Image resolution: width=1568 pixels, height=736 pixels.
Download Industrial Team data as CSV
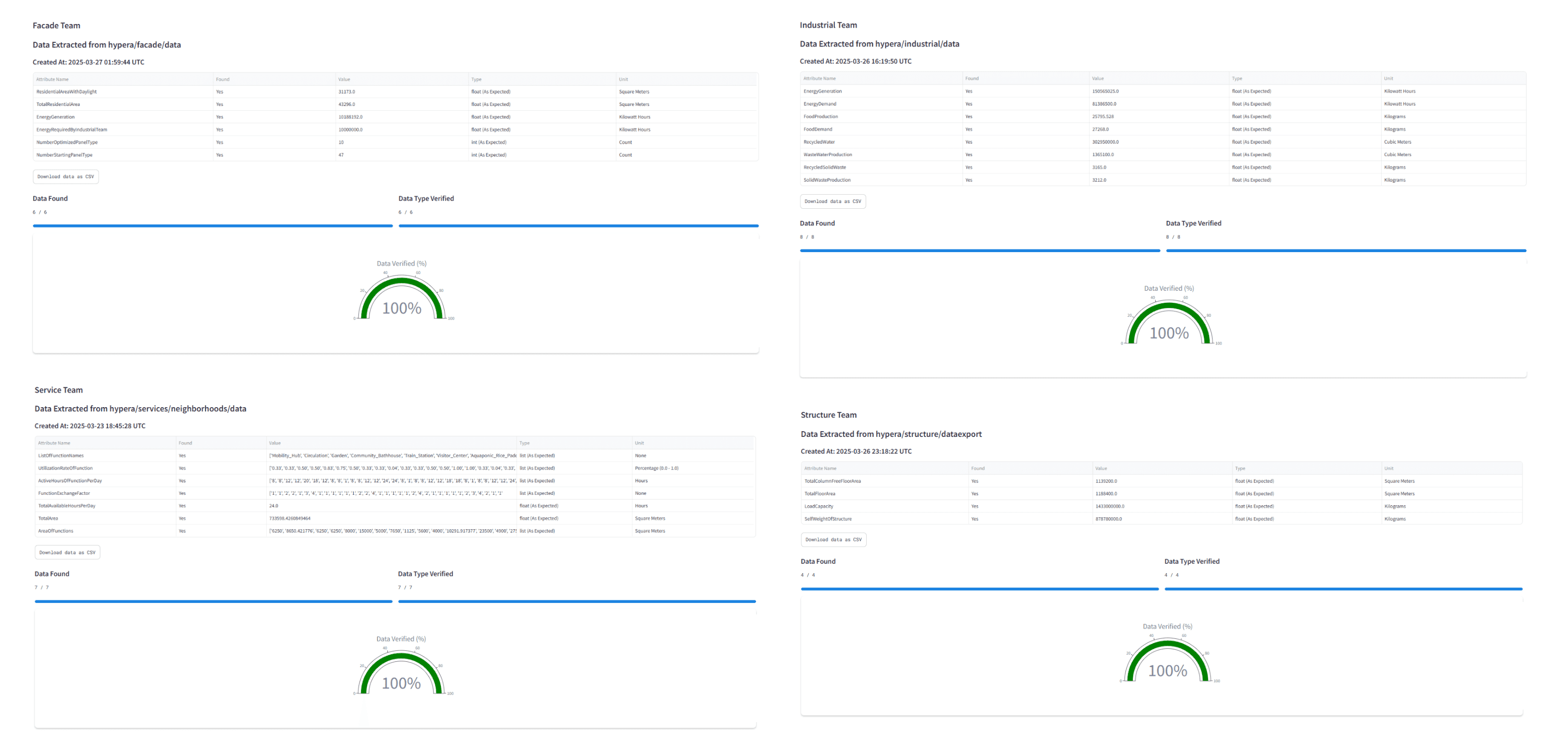click(832, 201)
